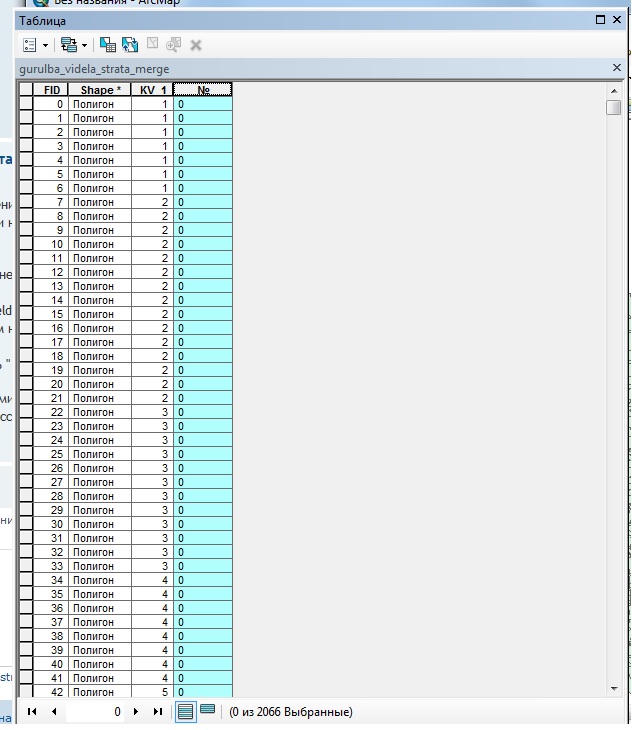Click the current record number field
Image resolution: width=632 pixels, height=730 pixels.
coord(95,712)
